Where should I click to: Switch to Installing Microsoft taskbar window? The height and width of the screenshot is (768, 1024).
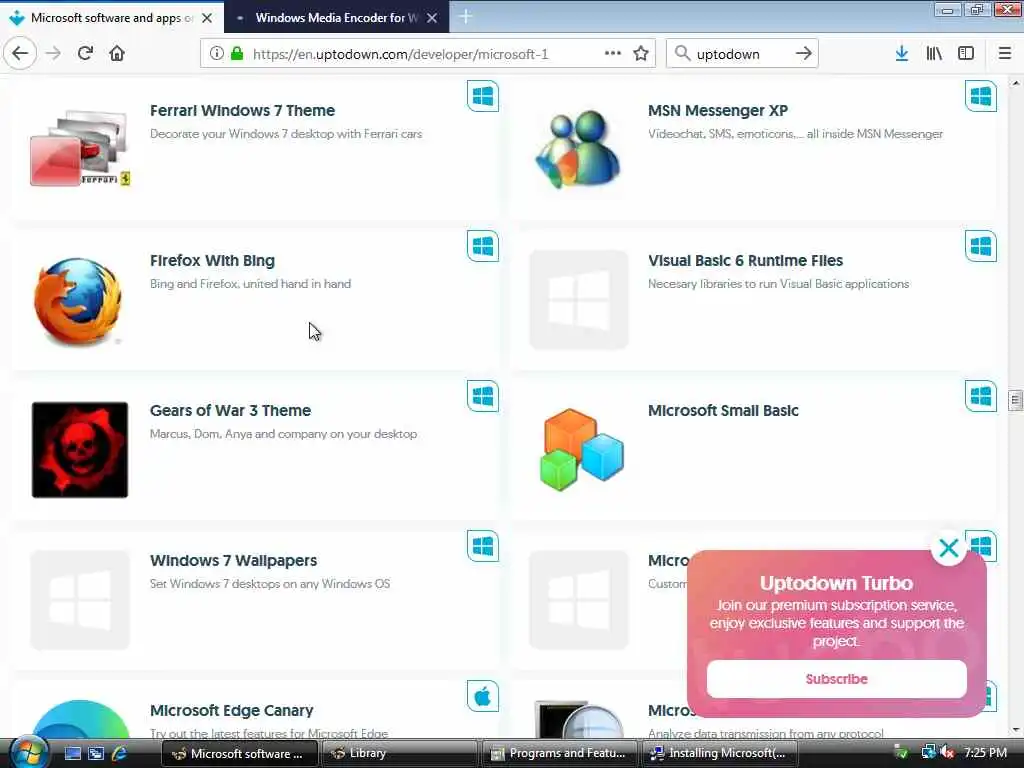point(720,753)
